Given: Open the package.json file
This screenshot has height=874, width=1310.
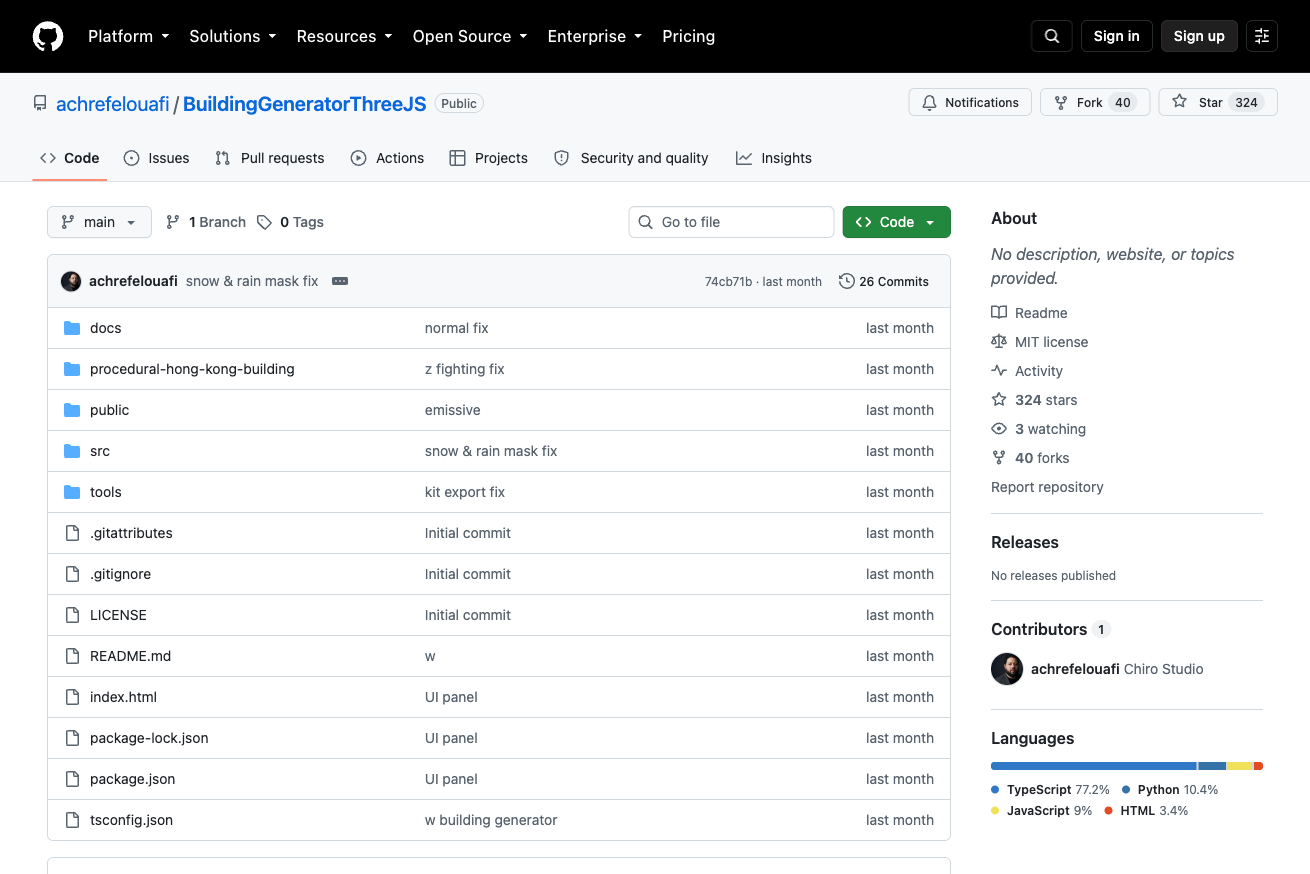Looking at the screenshot, I should [x=132, y=779].
